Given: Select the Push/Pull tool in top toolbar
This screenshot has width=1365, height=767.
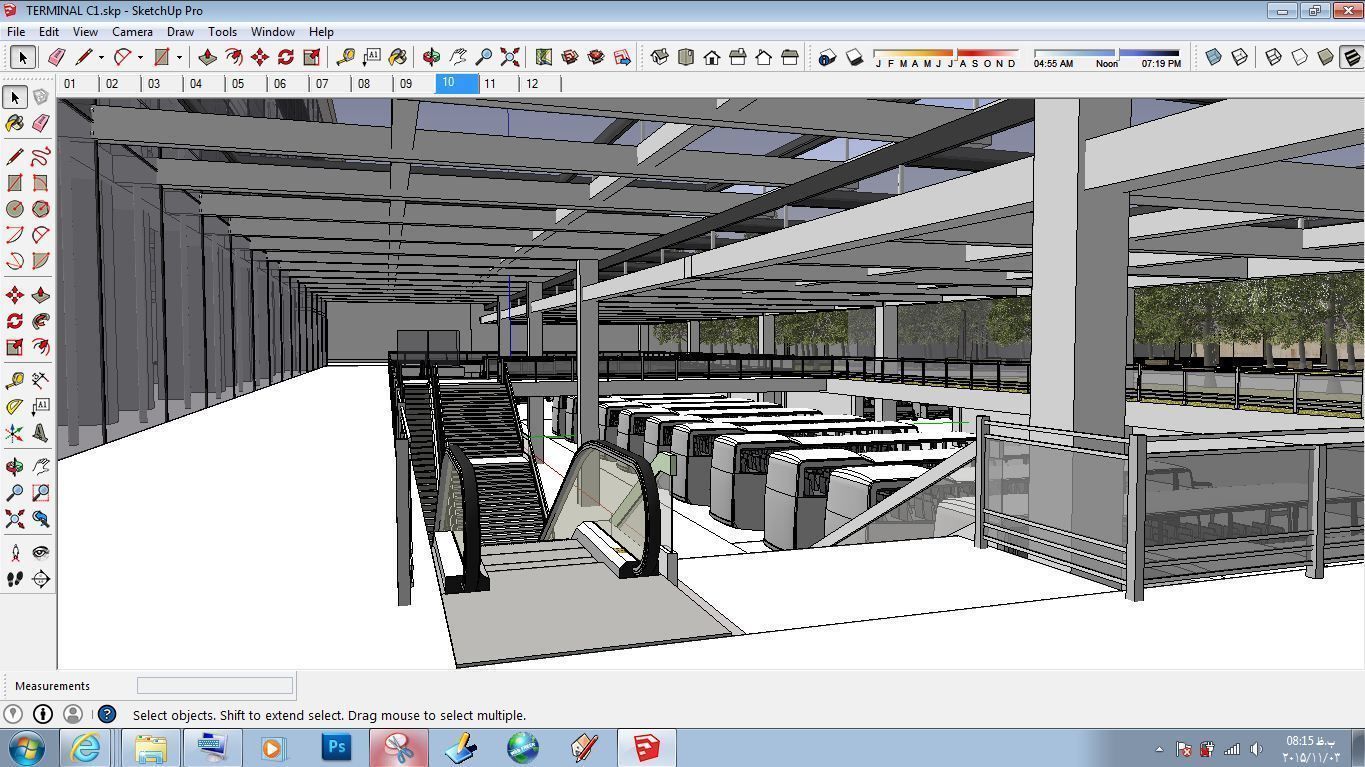Looking at the screenshot, I should click(x=208, y=58).
